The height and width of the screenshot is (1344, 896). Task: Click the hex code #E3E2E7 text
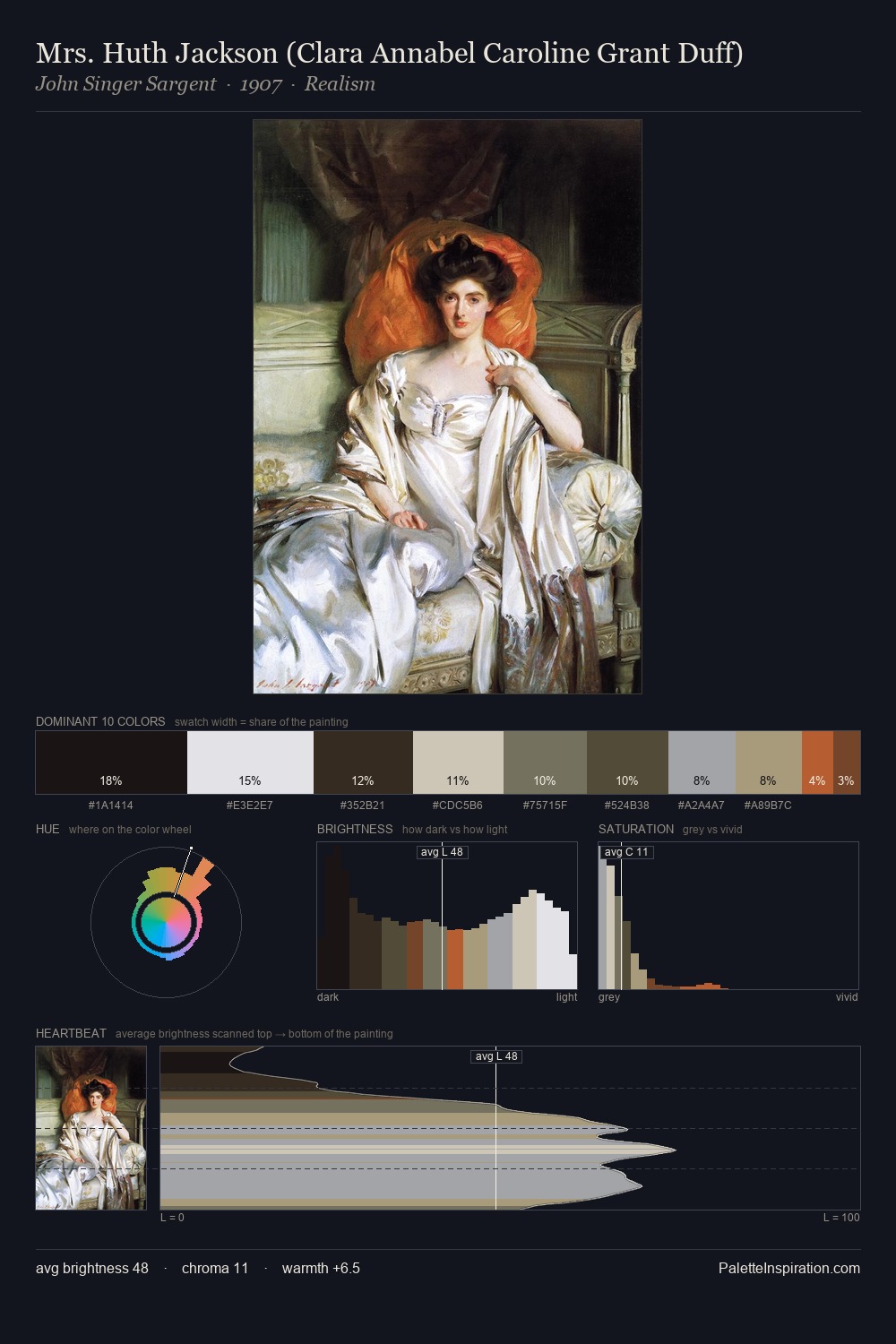250,806
